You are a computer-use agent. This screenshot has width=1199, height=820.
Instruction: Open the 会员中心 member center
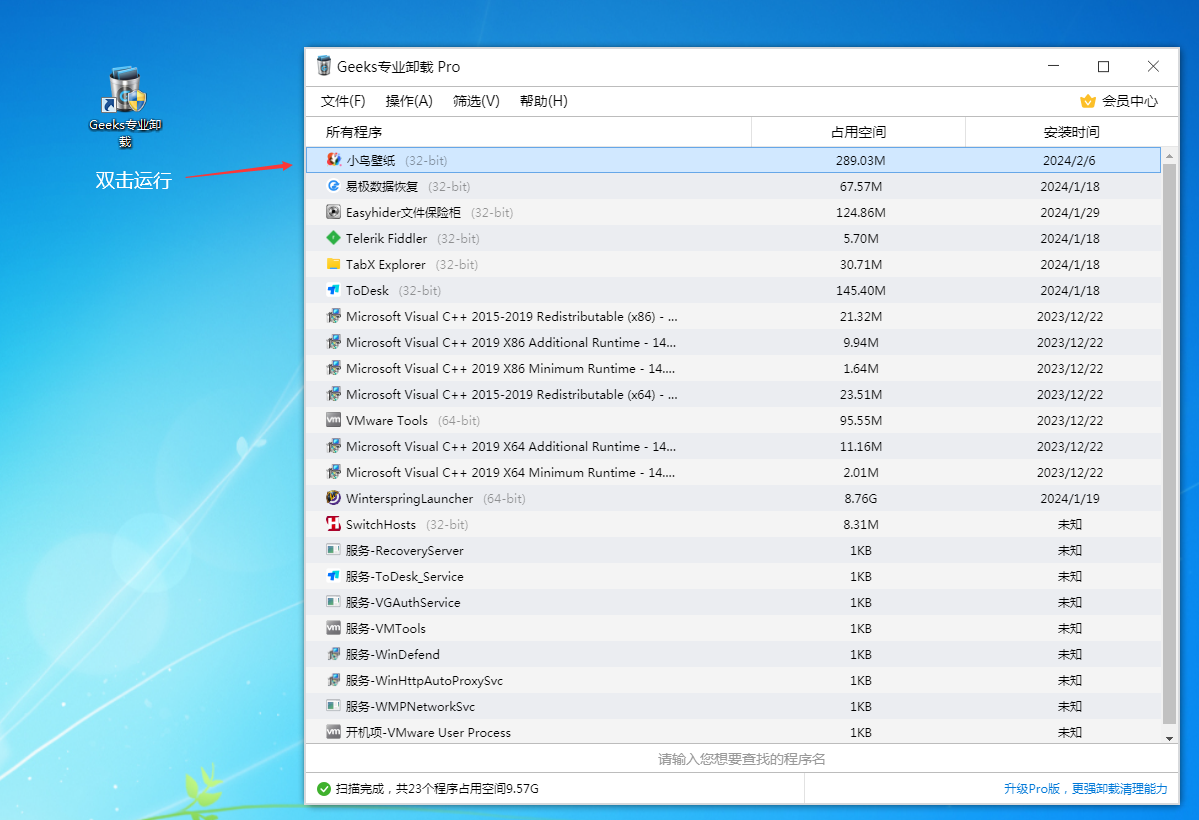tap(1119, 101)
